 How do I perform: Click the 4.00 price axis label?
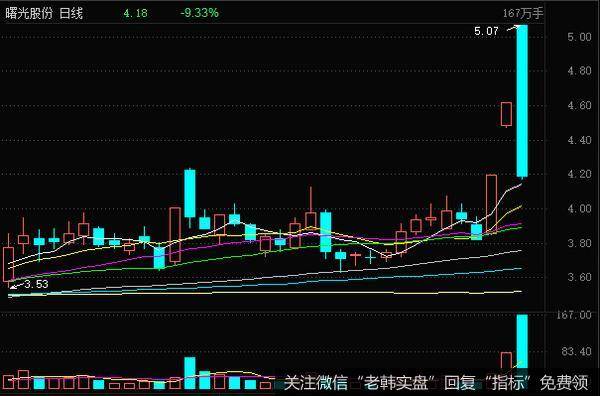[x=579, y=209]
